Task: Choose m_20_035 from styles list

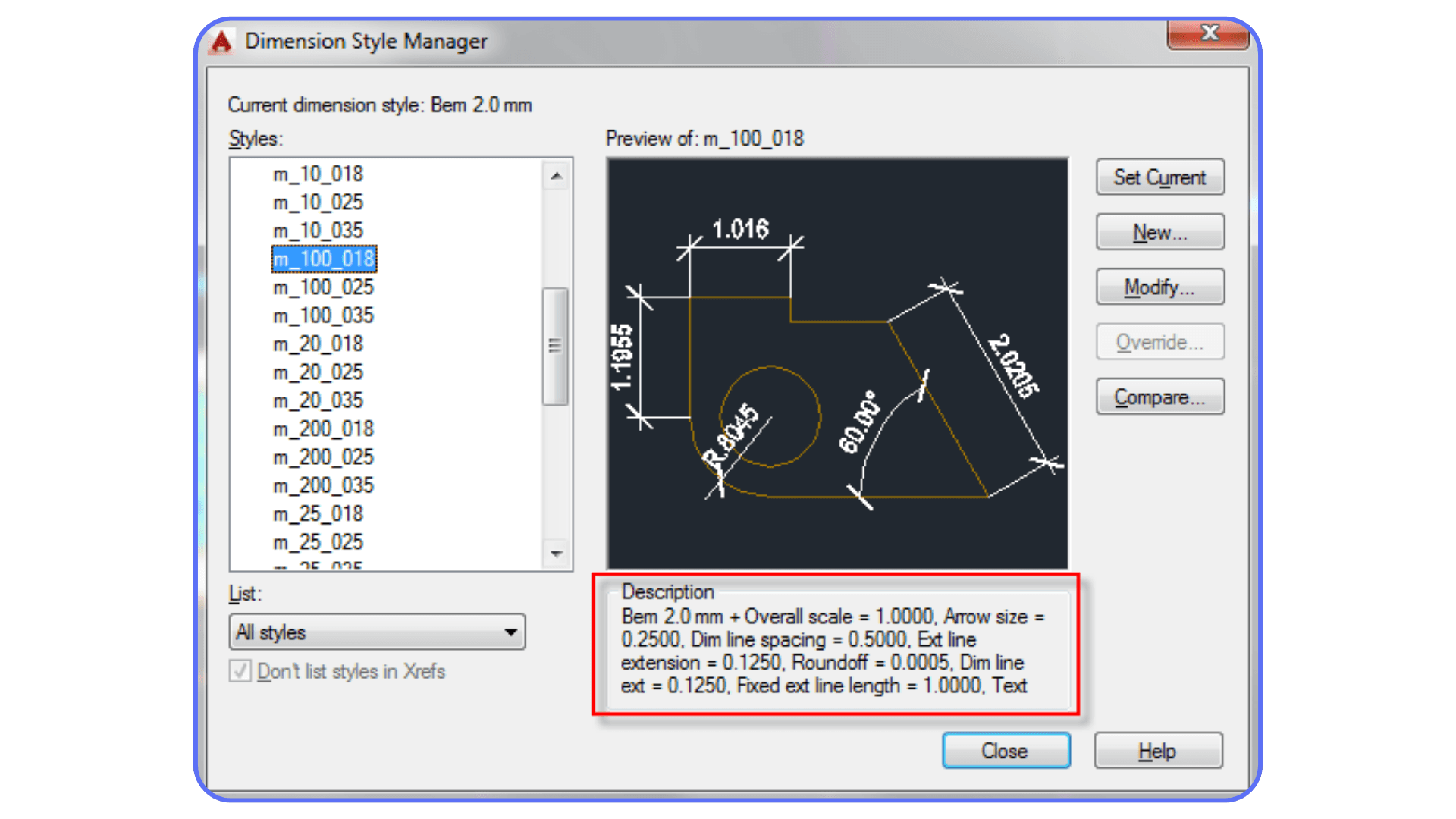Action: click(x=318, y=400)
